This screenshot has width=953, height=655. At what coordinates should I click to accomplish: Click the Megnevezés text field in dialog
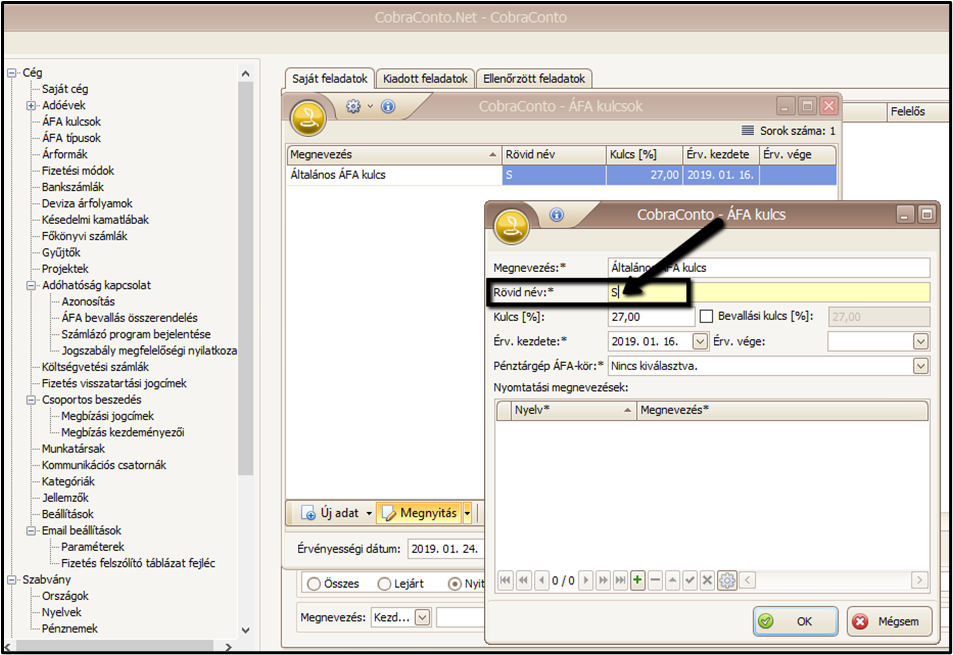[769, 268]
